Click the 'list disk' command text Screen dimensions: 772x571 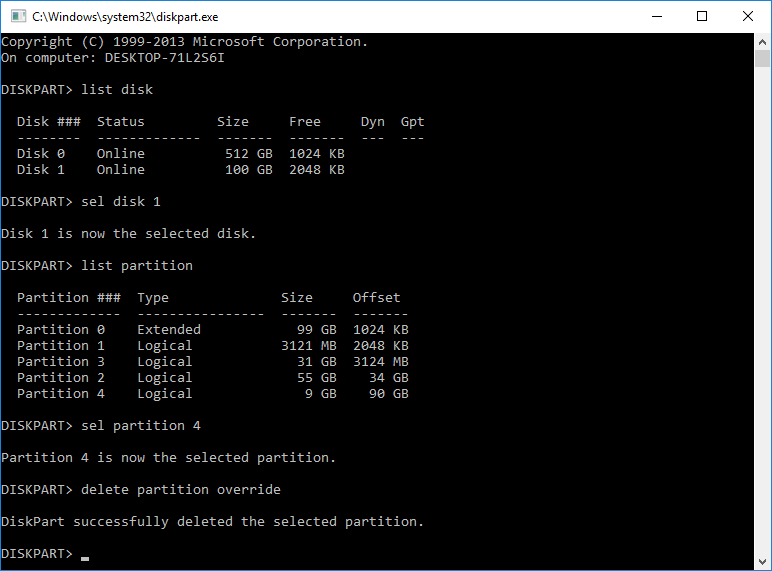[117, 90]
